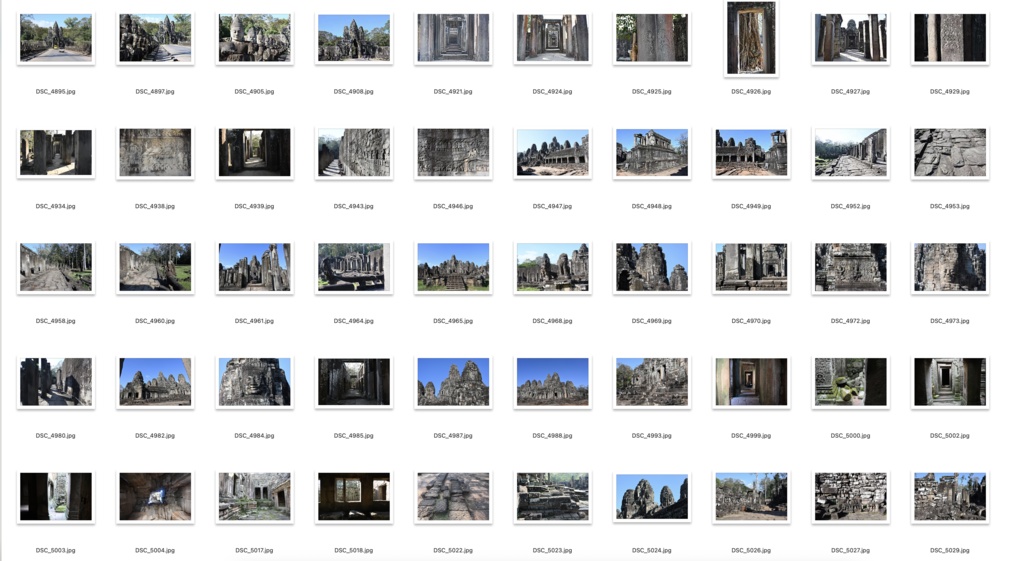Click the thumbnail of DSC_4961.jpg

(254, 267)
